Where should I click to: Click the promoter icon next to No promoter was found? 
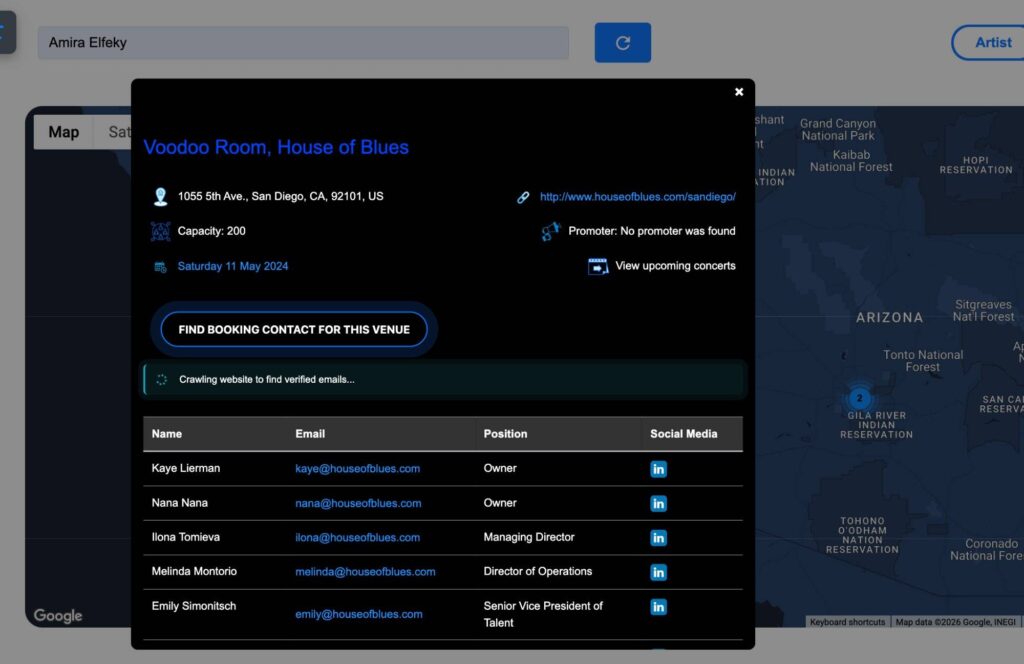[x=550, y=231]
